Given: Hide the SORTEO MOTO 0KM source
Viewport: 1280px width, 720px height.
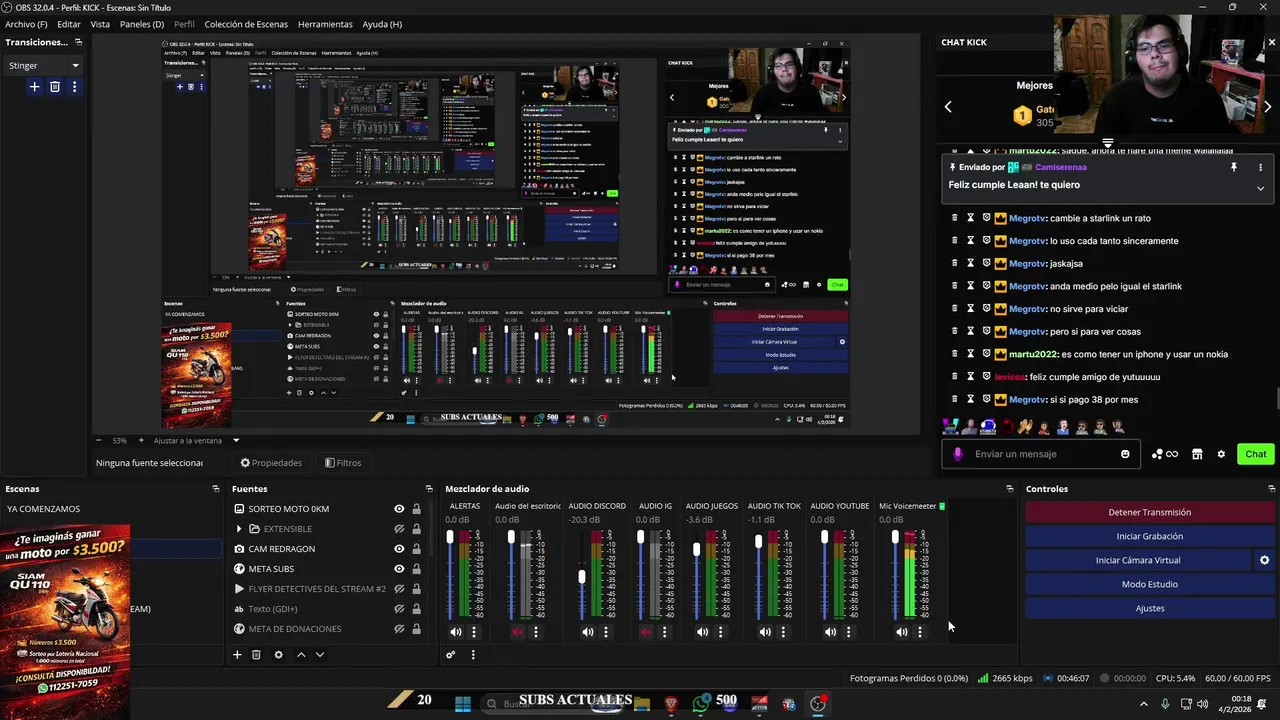Looking at the screenshot, I should 399,509.
